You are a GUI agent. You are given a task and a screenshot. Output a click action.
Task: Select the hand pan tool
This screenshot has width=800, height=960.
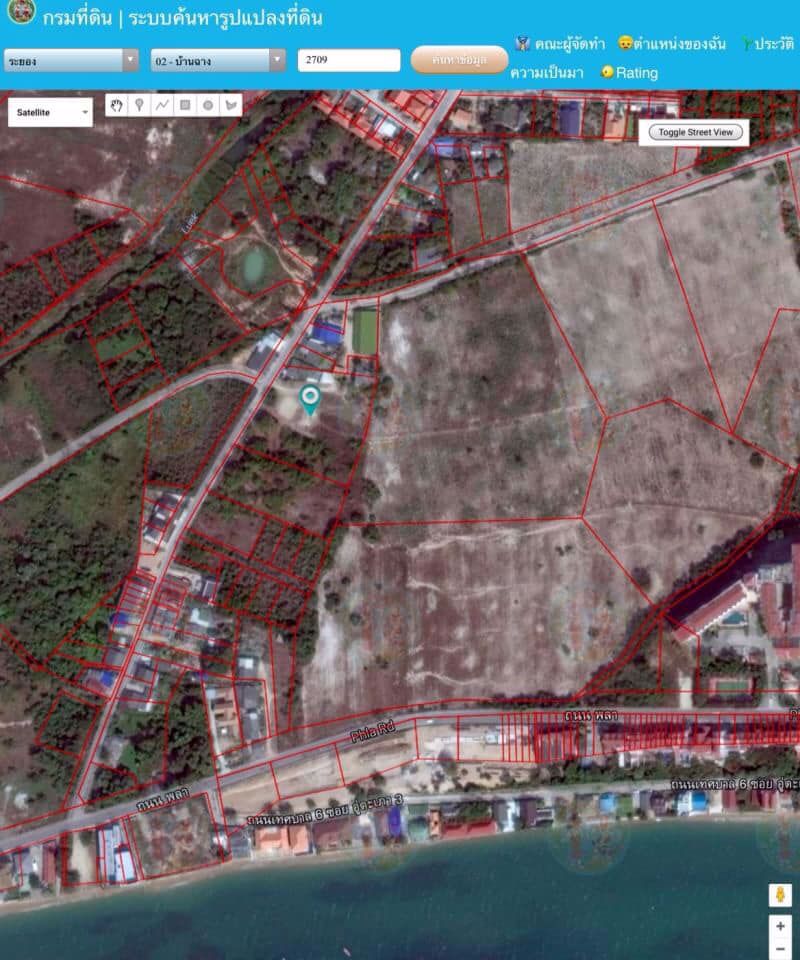[x=117, y=106]
